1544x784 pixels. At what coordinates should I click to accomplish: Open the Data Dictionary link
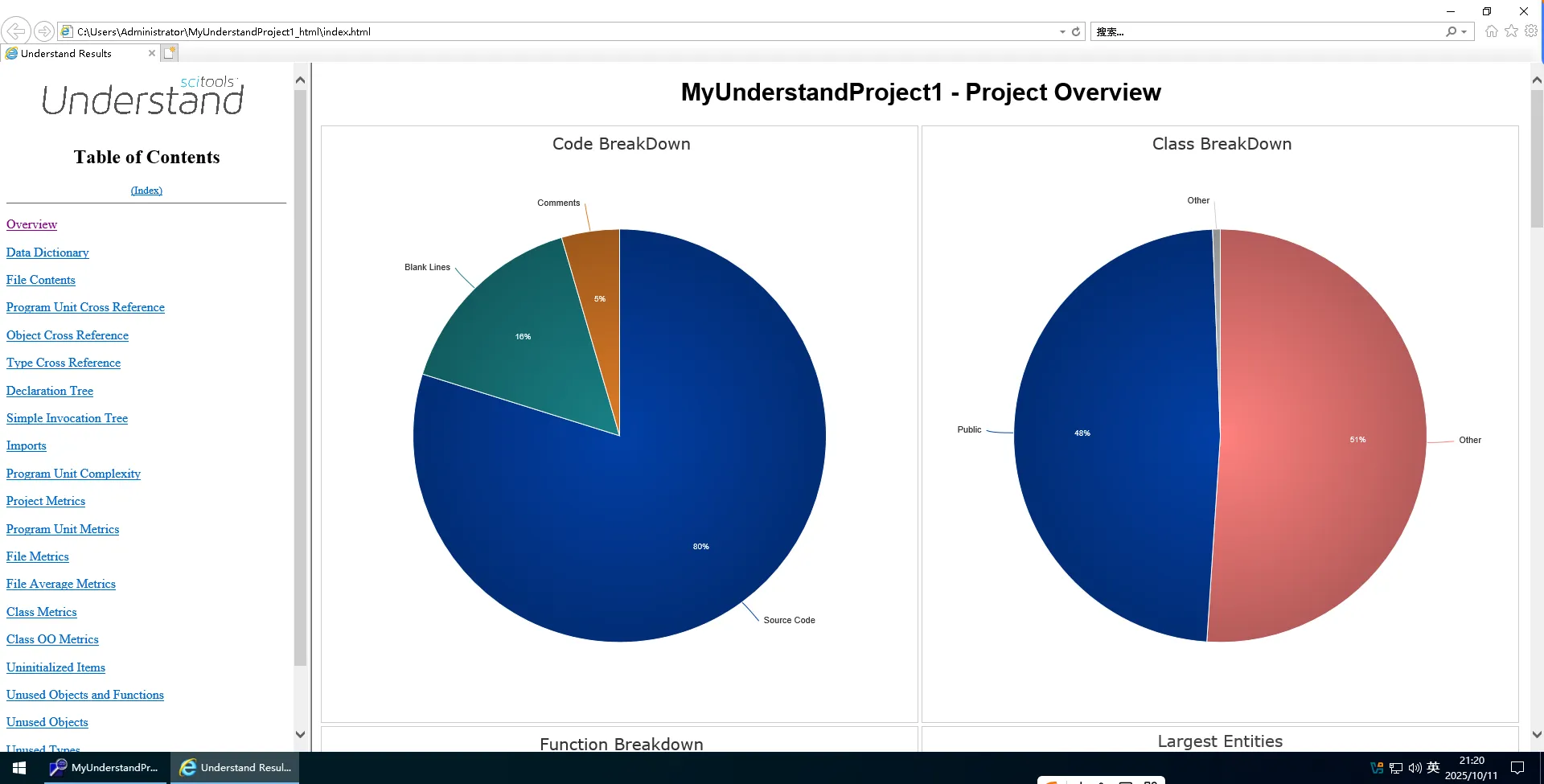coord(47,252)
